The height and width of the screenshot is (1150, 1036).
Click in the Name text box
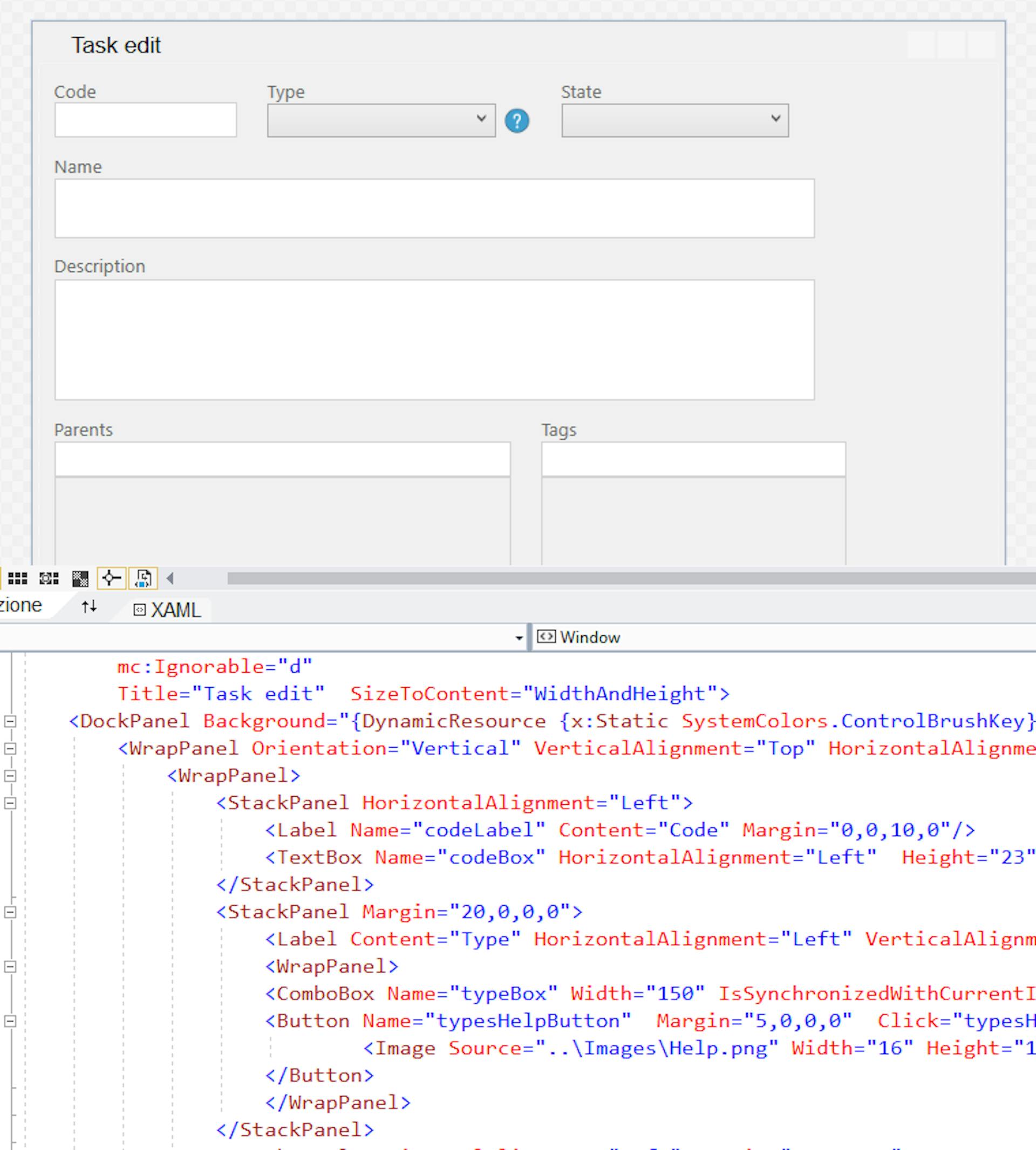(434, 208)
